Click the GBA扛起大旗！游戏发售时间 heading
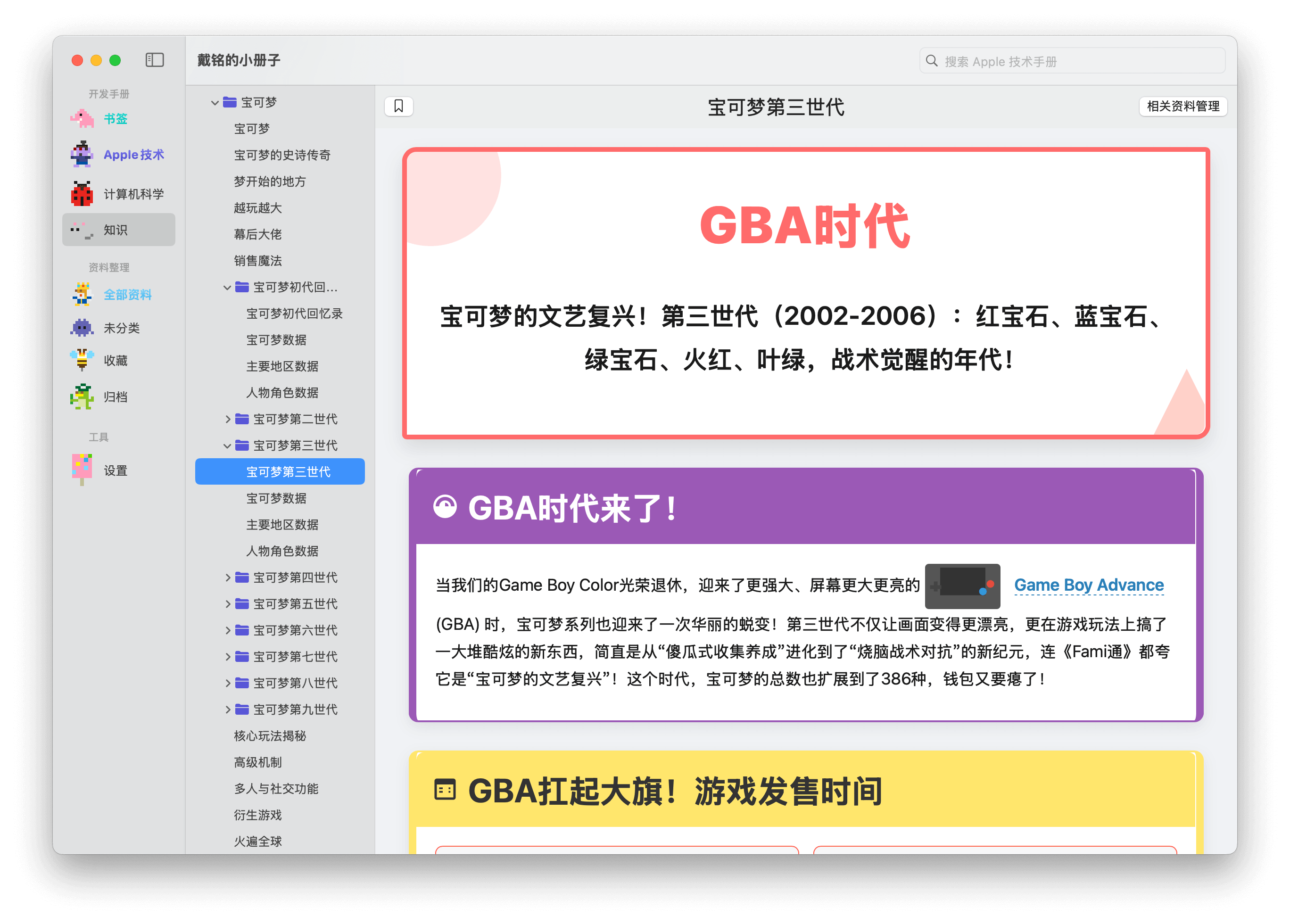This screenshot has width=1290, height=924. pyautogui.click(x=675, y=791)
